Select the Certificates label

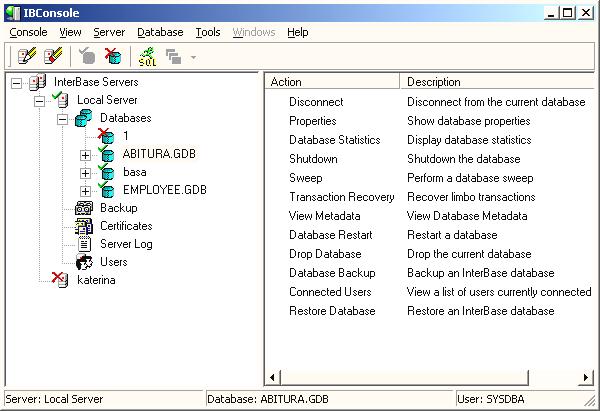126,226
